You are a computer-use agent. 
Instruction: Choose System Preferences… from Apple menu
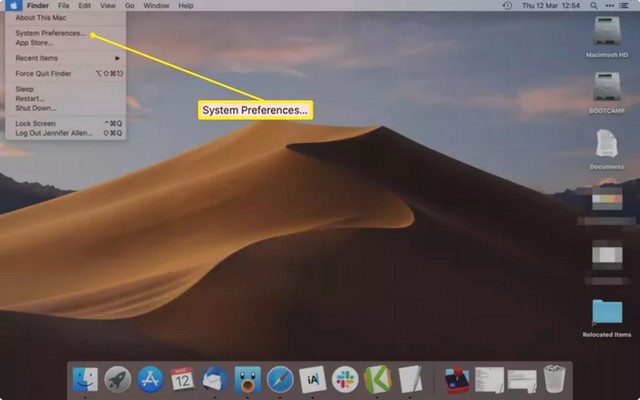tap(50, 33)
